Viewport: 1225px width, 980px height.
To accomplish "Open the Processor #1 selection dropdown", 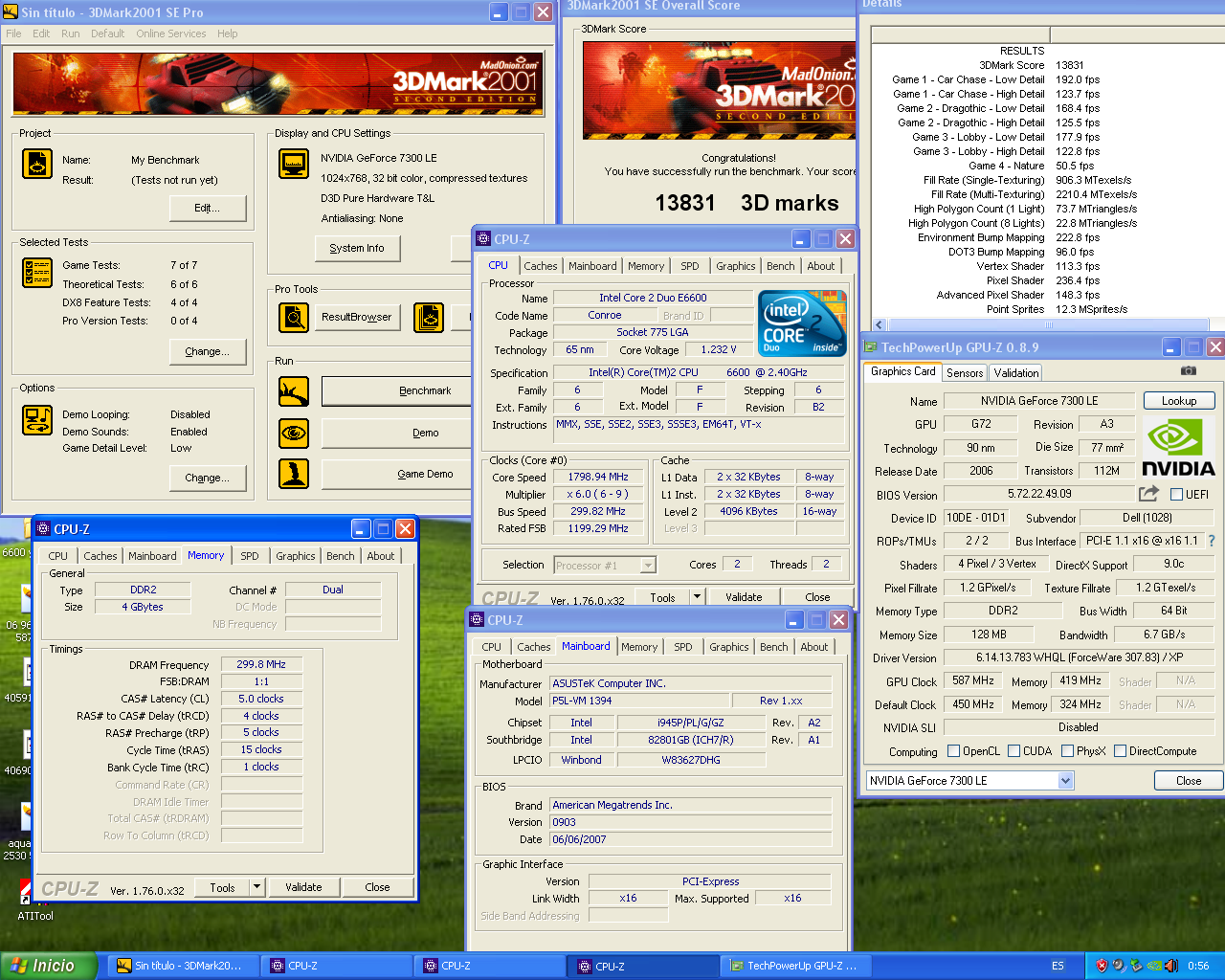I will click(x=648, y=565).
